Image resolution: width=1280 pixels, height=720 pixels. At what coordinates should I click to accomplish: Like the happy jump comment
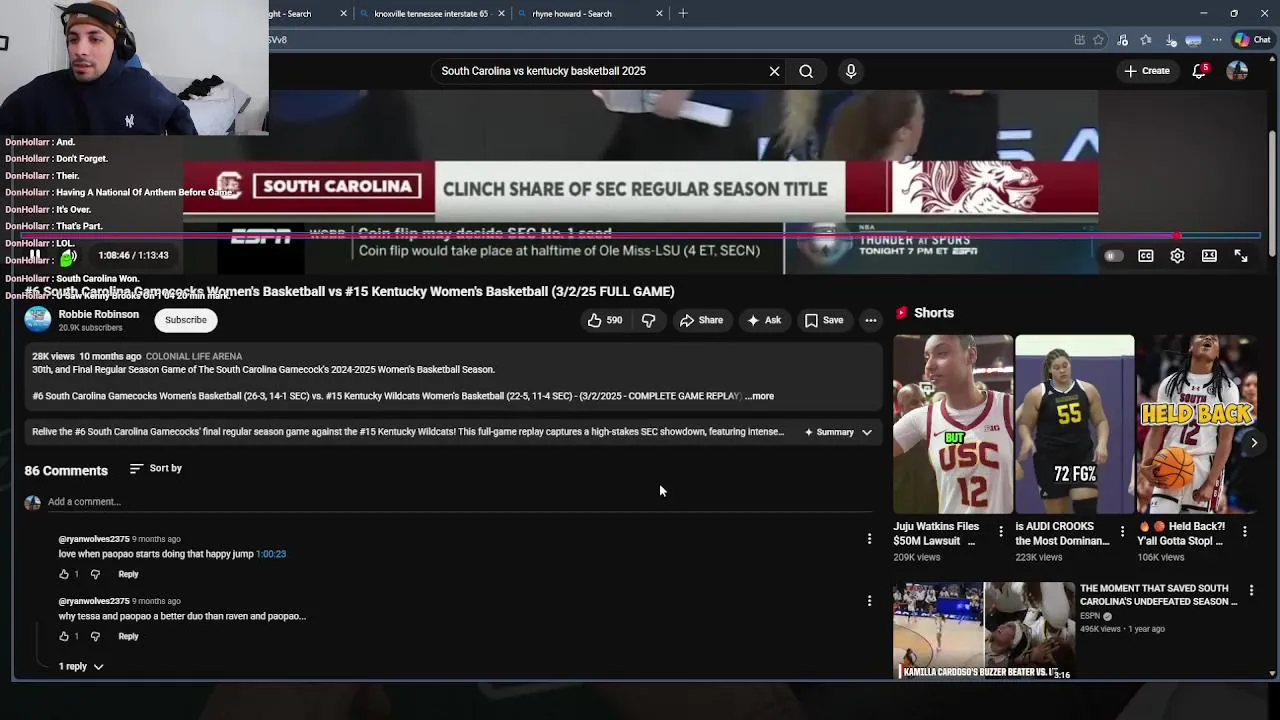(64, 574)
